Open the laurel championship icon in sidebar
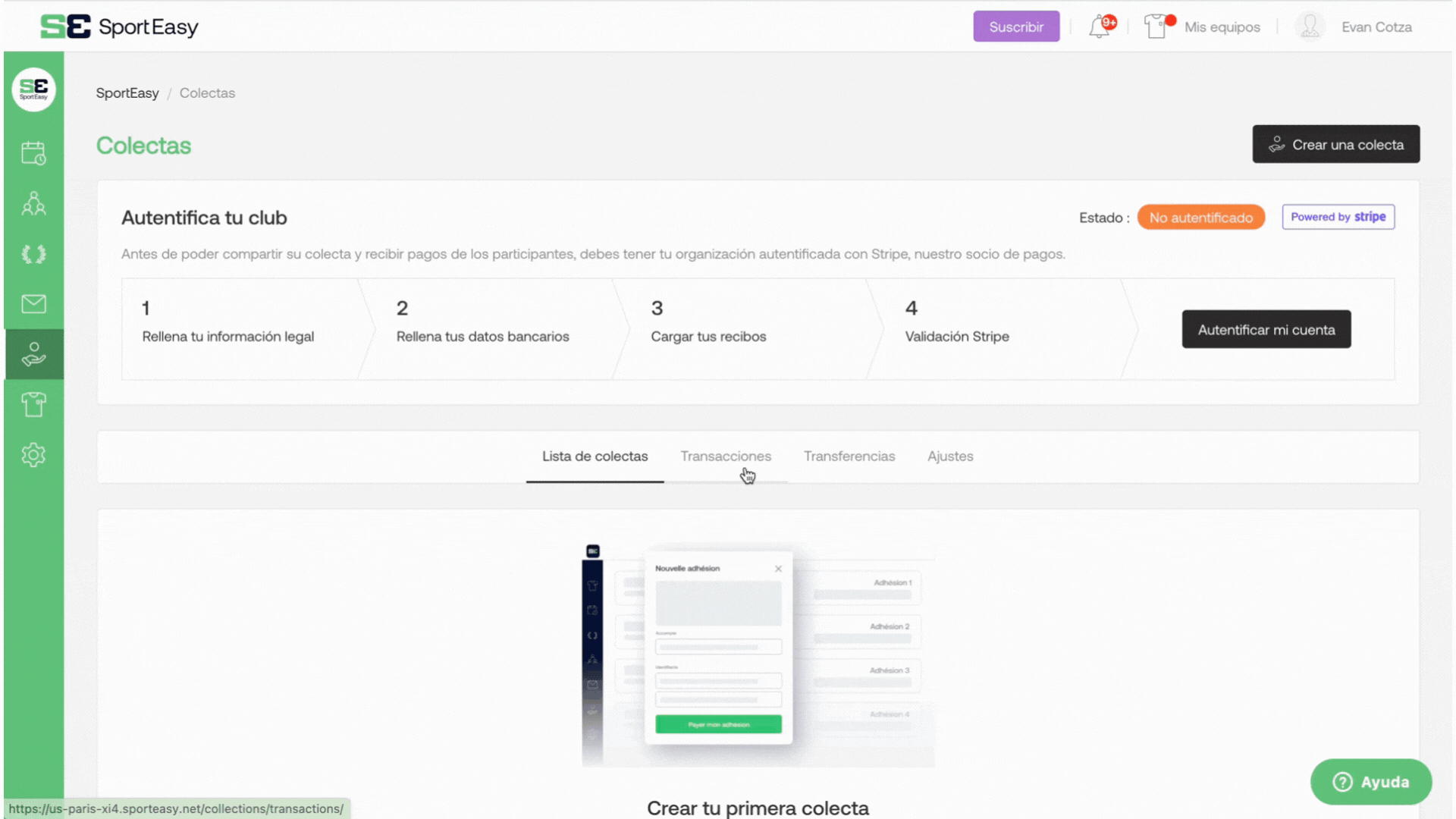The height and width of the screenshot is (819, 1456). point(33,254)
